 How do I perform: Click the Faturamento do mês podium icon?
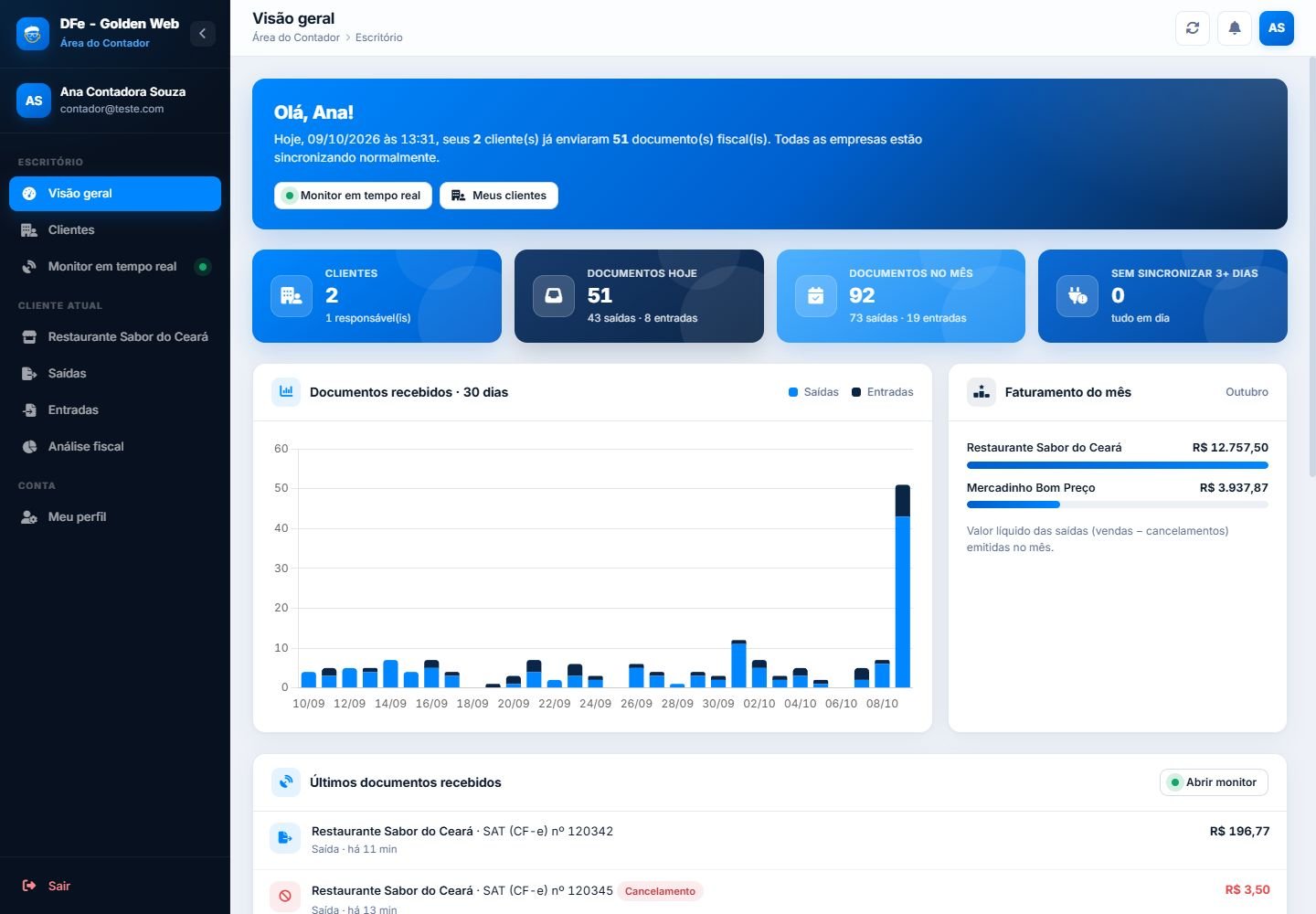click(982, 392)
